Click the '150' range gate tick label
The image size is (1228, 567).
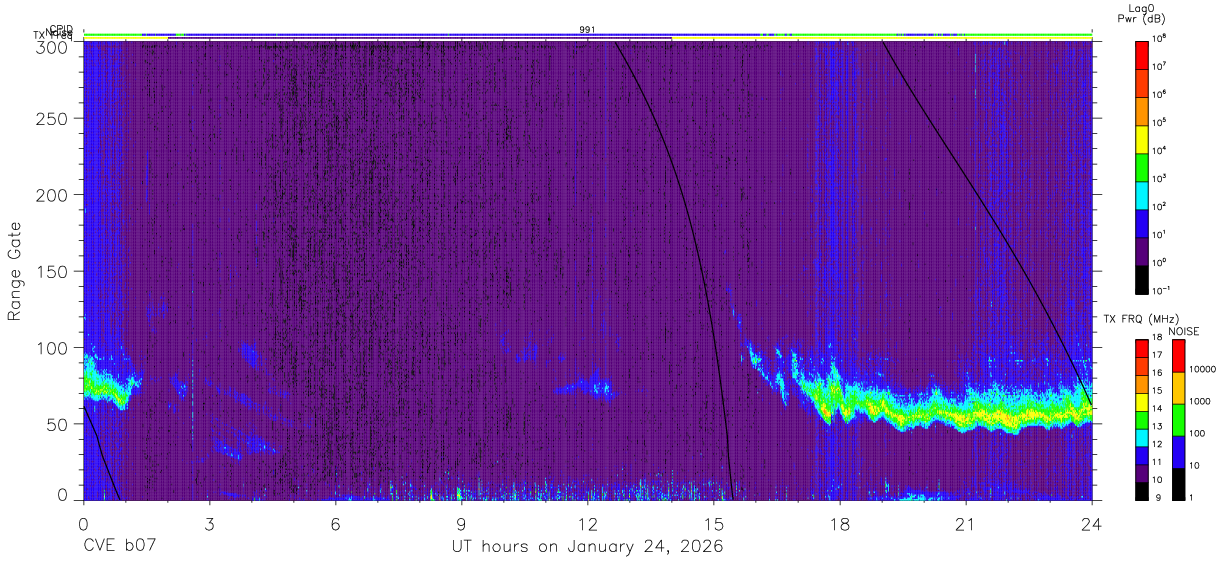pyautogui.click(x=52, y=271)
